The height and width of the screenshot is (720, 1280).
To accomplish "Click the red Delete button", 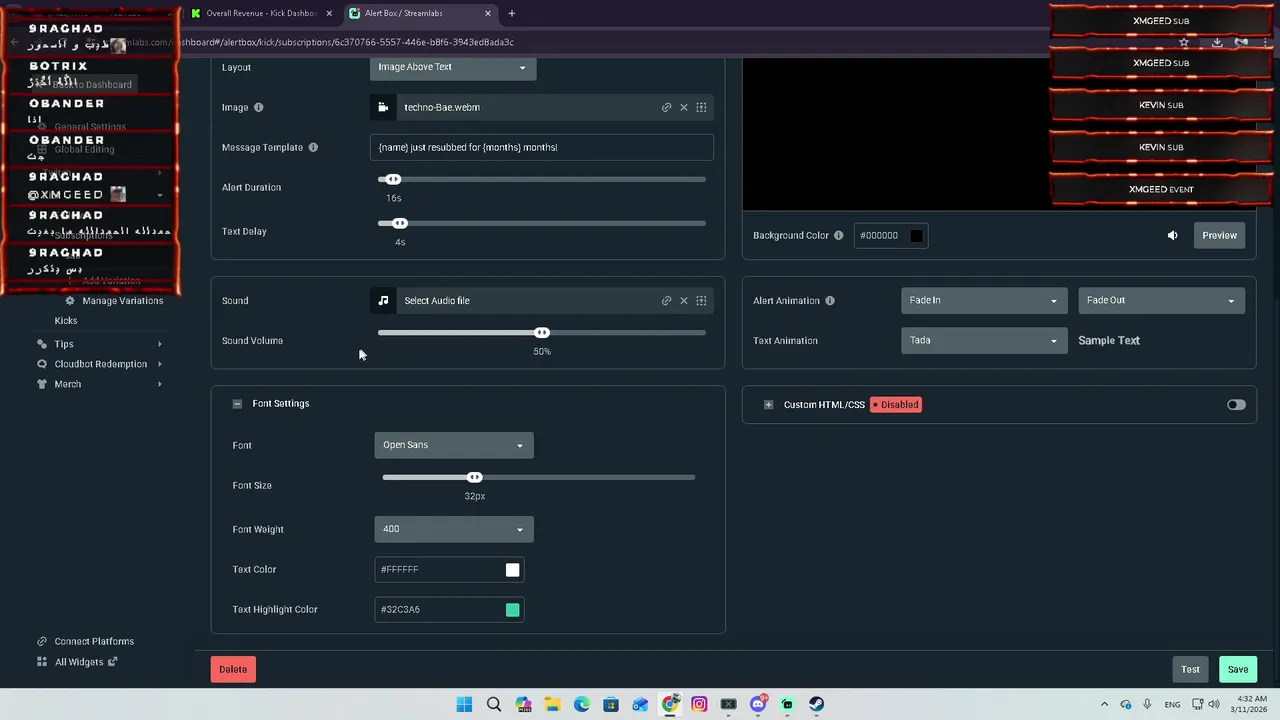I will (x=233, y=669).
